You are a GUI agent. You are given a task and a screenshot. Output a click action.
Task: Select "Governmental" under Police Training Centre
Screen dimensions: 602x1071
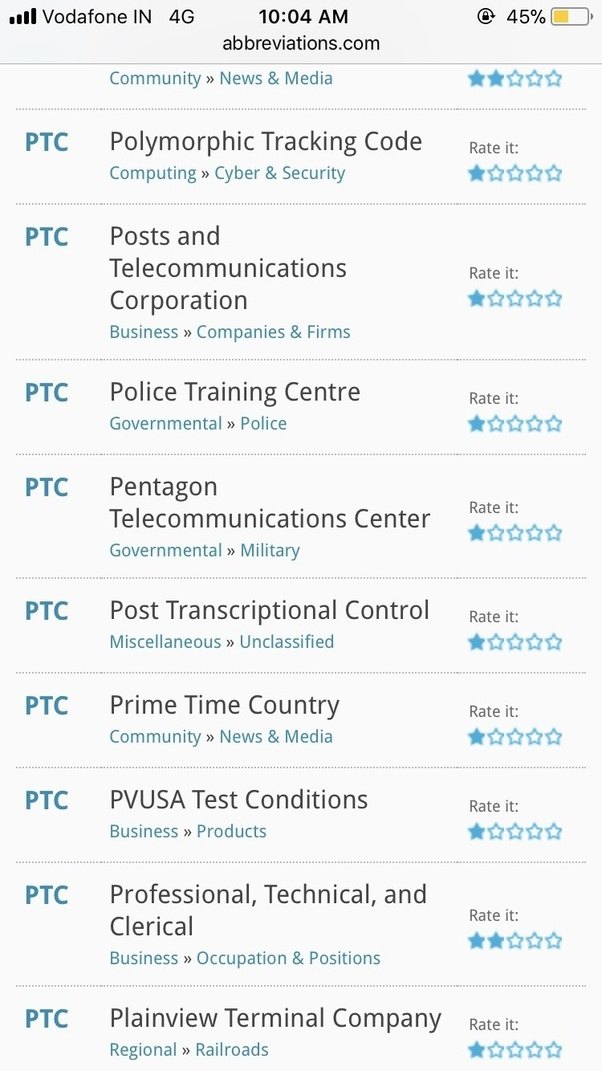(x=166, y=423)
